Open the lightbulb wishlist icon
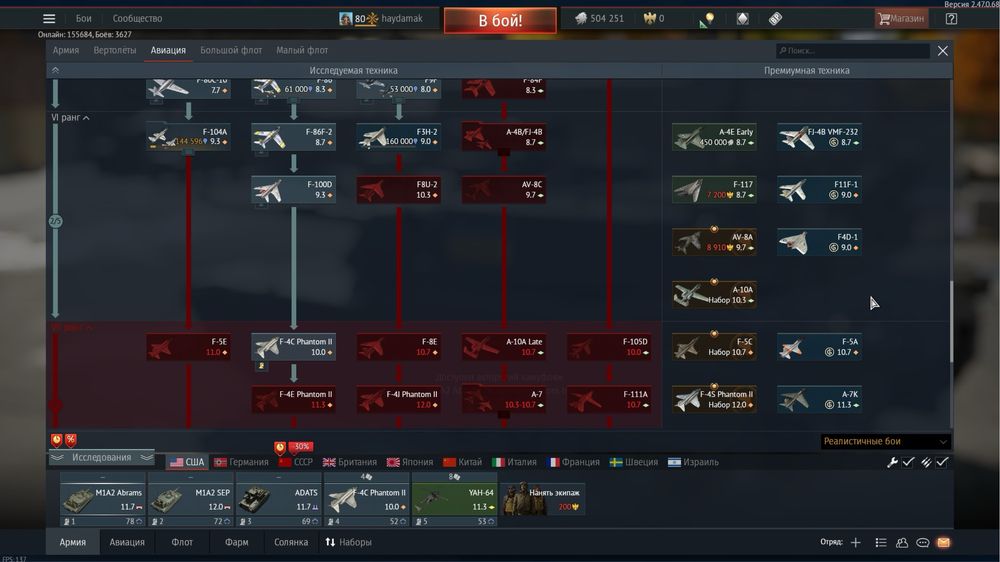This screenshot has height=562, width=1000. click(x=707, y=19)
